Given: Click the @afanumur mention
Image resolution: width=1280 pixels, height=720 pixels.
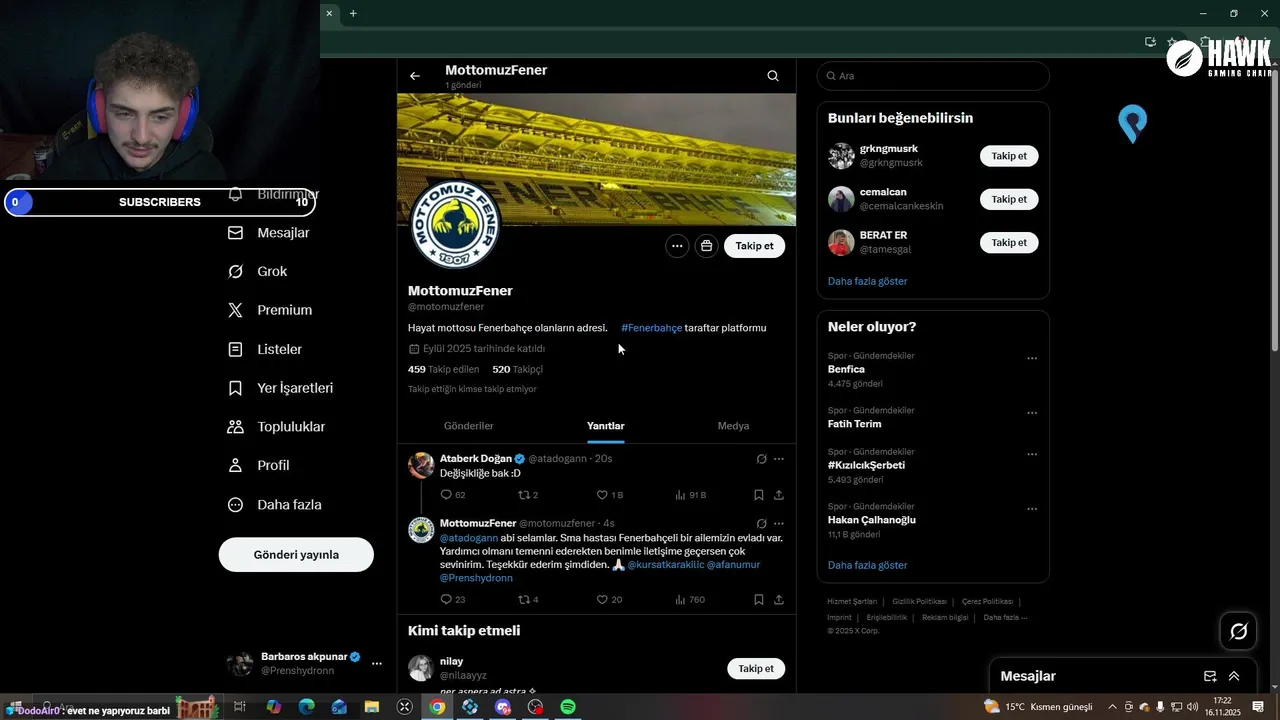Looking at the screenshot, I should point(733,565).
